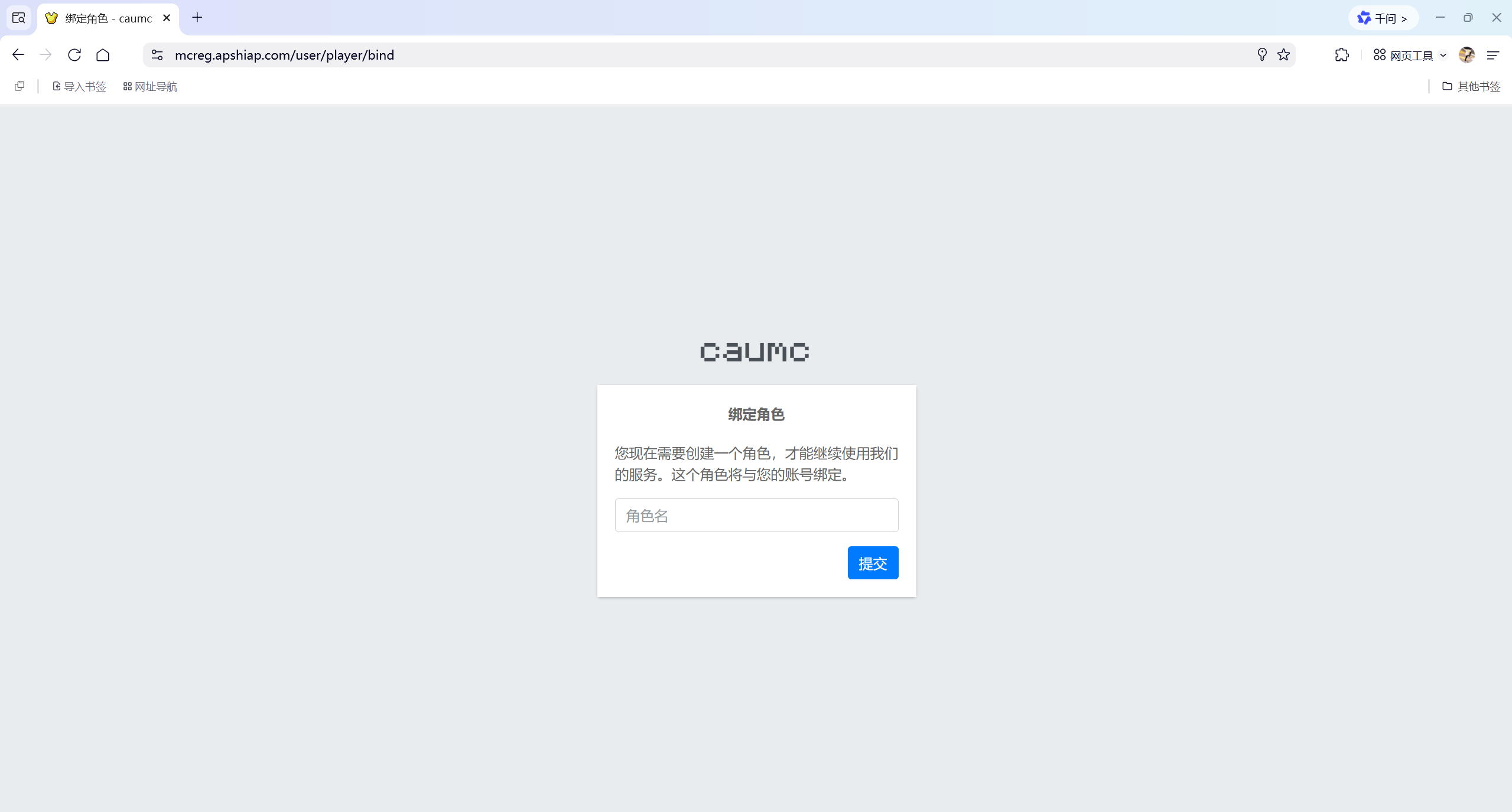The height and width of the screenshot is (812, 1512).
Task: Open the 网址导航 bookmark link
Action: pos(150,86)
